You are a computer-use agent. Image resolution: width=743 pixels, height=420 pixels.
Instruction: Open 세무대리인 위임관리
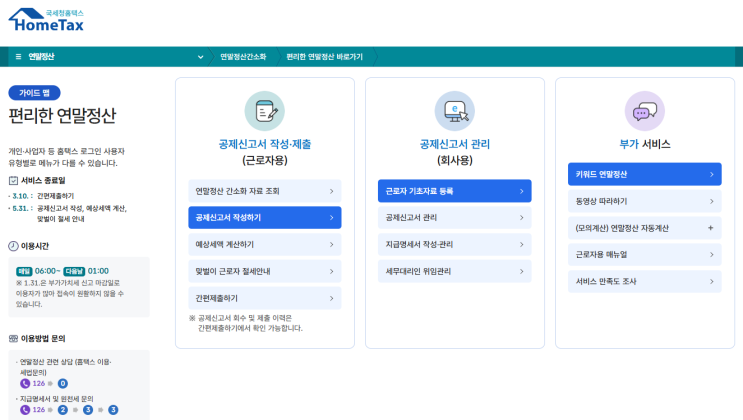[455, 271]
